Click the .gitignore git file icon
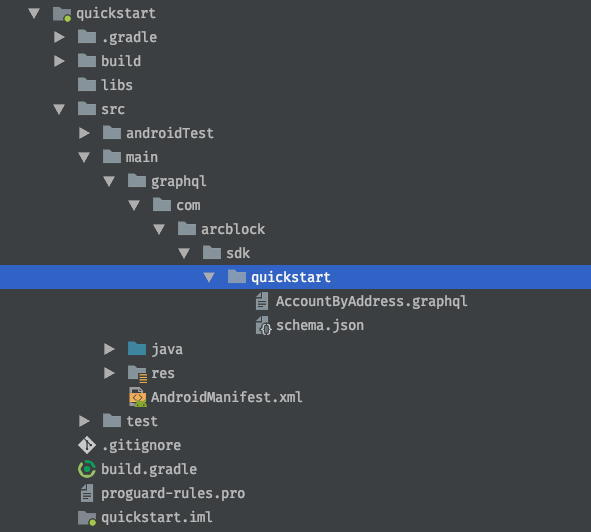The image size is (591, 532). [87, 445]
